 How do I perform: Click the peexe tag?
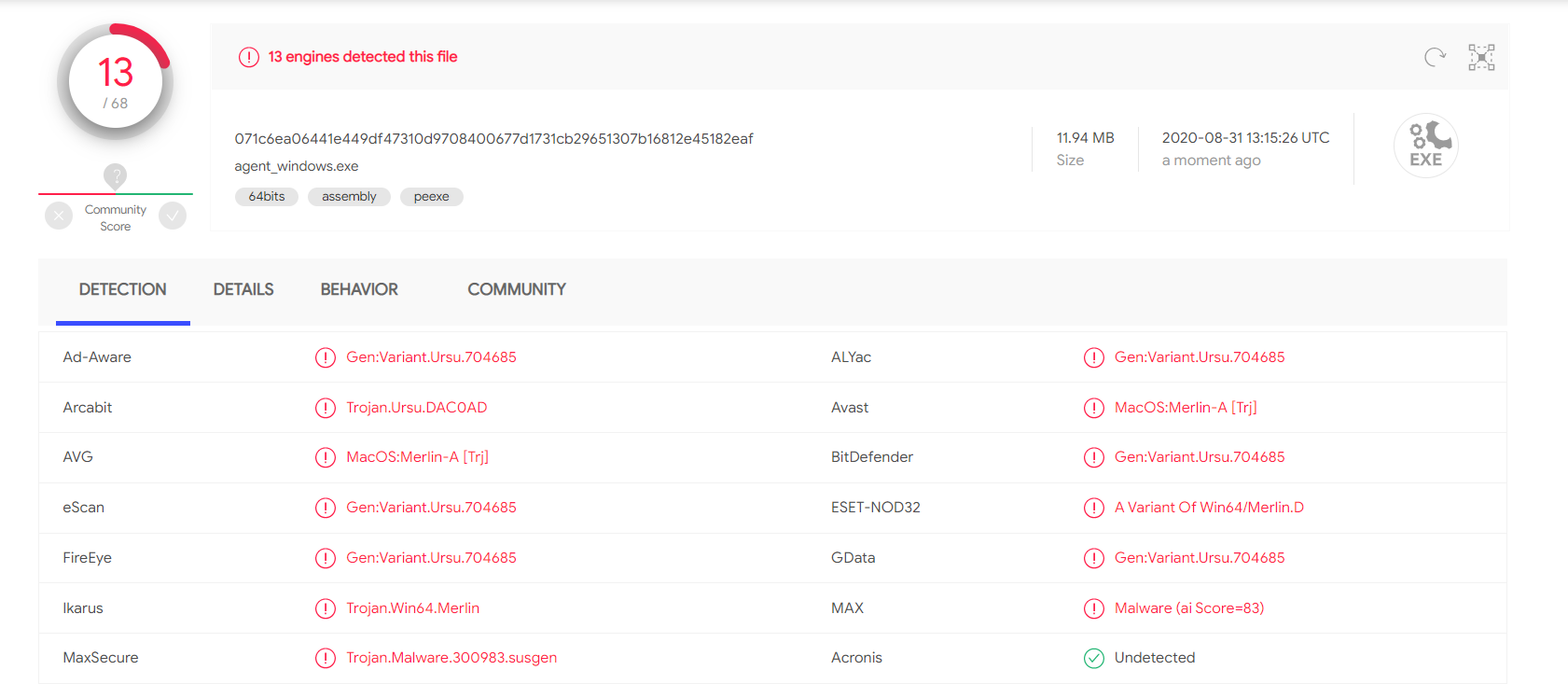coord(431,197)
